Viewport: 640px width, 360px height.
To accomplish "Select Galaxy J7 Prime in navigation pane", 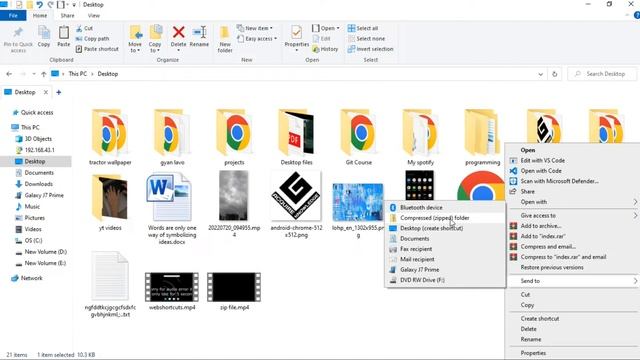I will click(39, 195).
